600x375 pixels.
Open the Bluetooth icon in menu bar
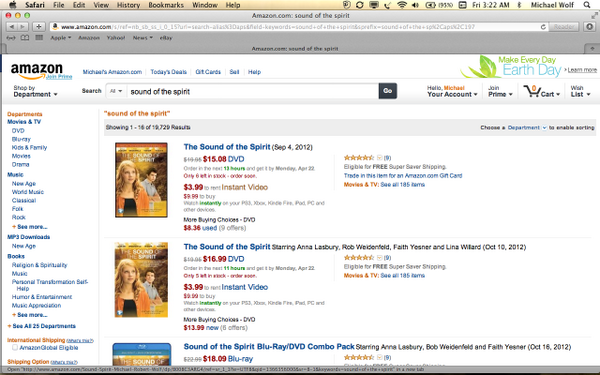click(x=519, y=5)
